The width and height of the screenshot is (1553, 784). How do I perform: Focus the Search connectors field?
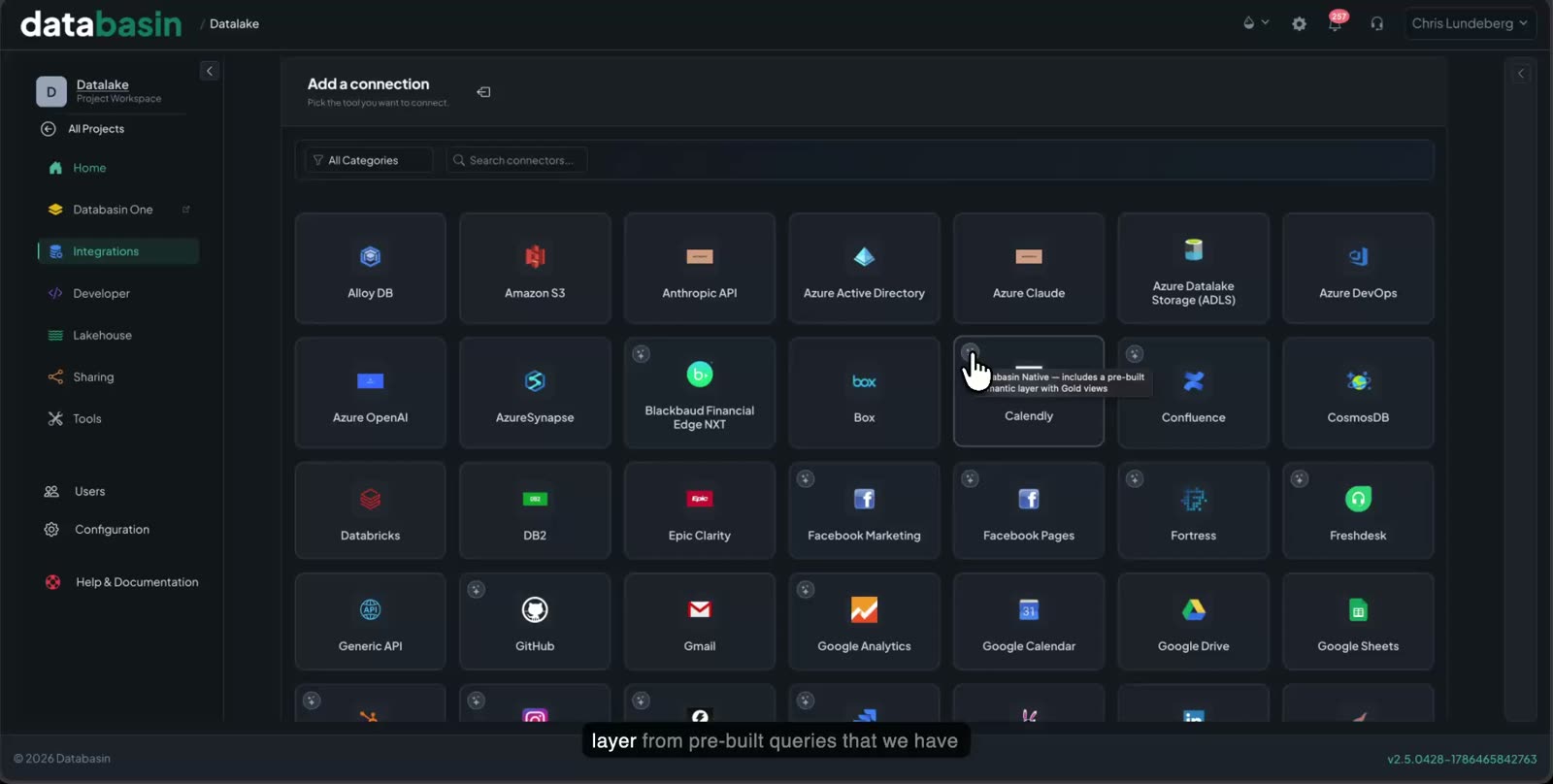[x=517, y=160]
